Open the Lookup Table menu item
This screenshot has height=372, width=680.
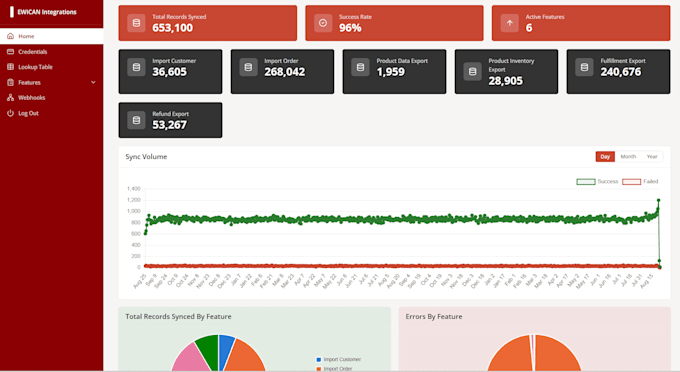[52, 67]
